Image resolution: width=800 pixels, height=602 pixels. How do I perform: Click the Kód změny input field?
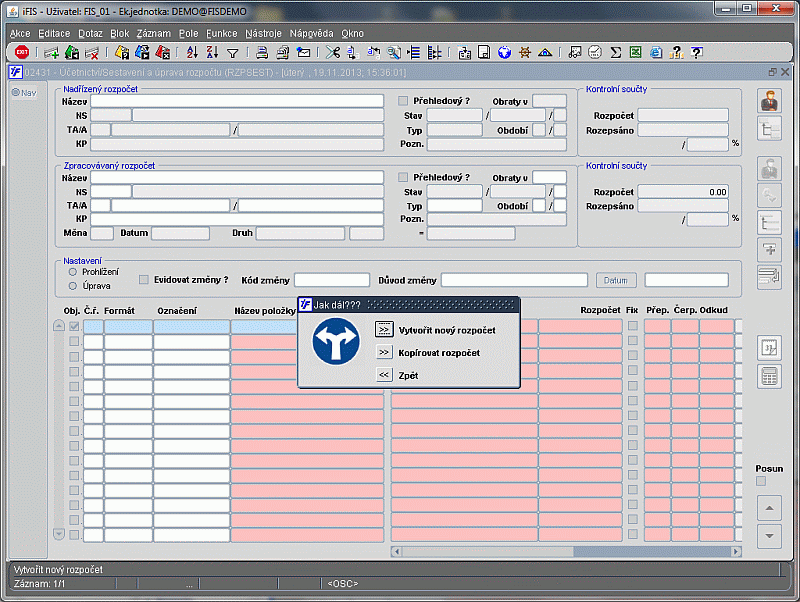pos(331,280)
